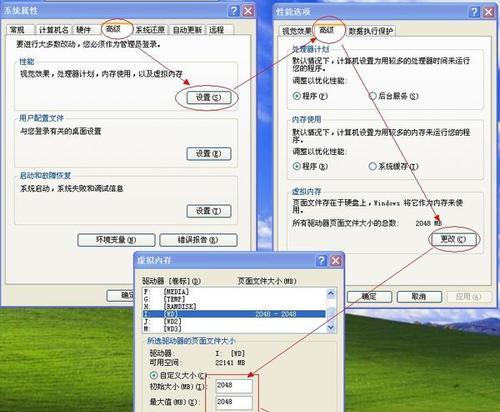Select drive F: [MEDIA] in the list

[x=234, y=292]
